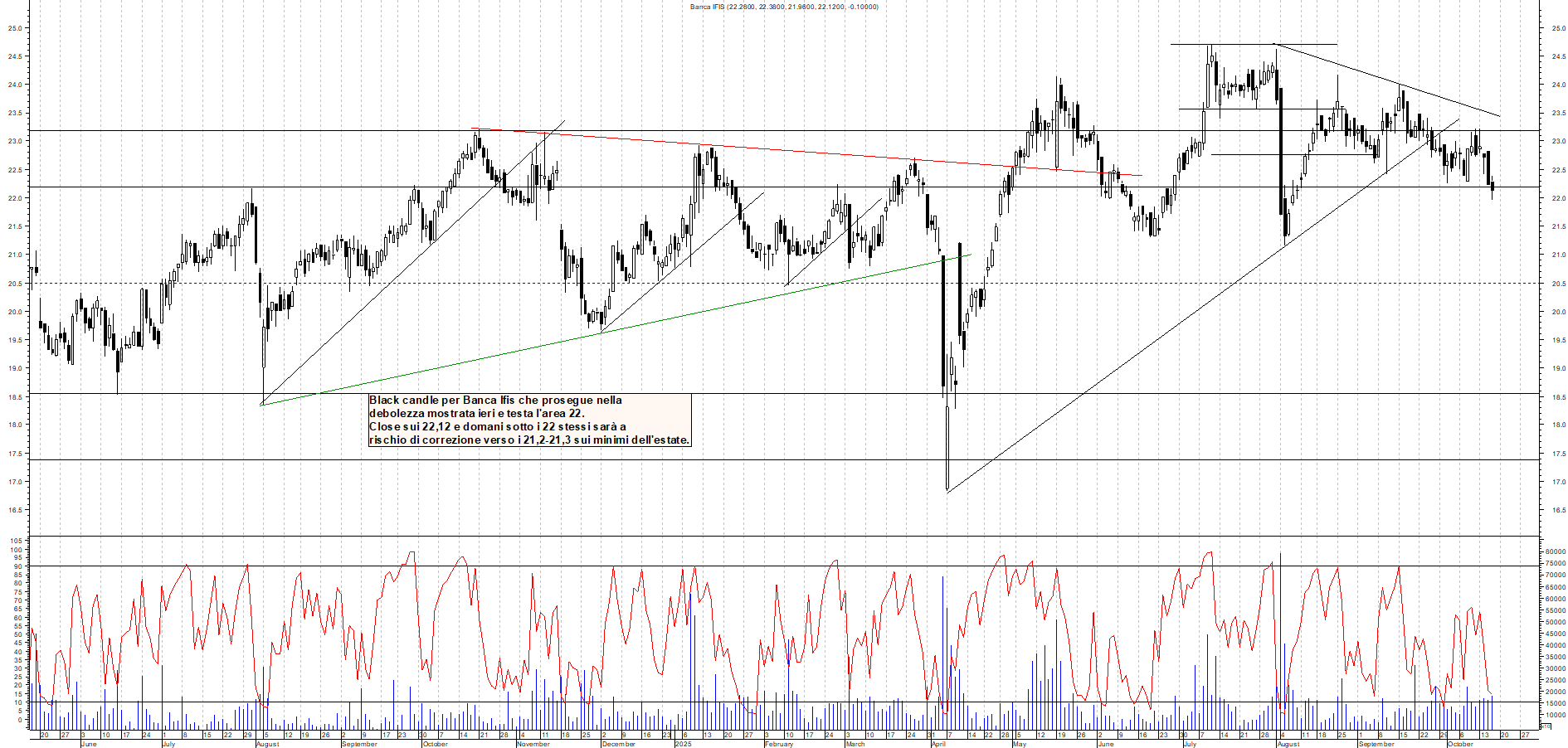Click the February month label
Image resolution: width=1568 pixels, height=748 pixels.
tap(778, 744)
